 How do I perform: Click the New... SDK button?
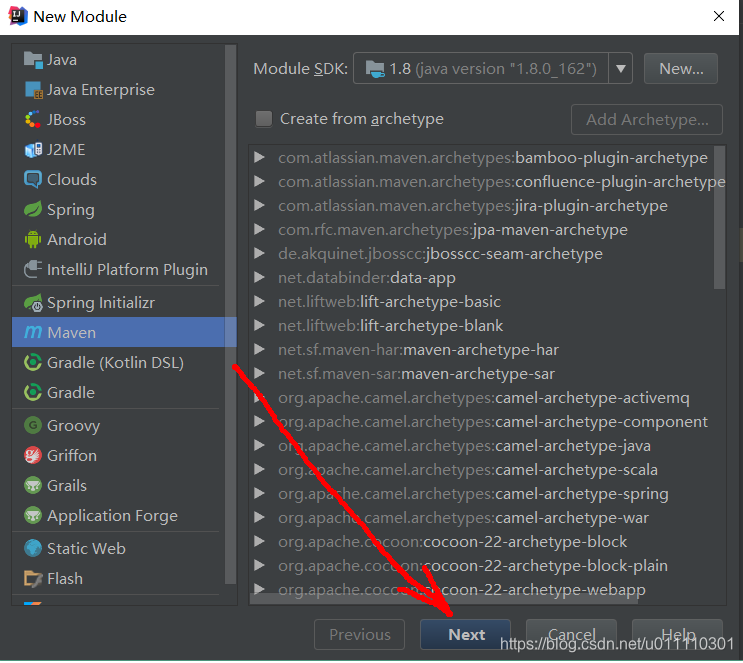tap(681, 69)
